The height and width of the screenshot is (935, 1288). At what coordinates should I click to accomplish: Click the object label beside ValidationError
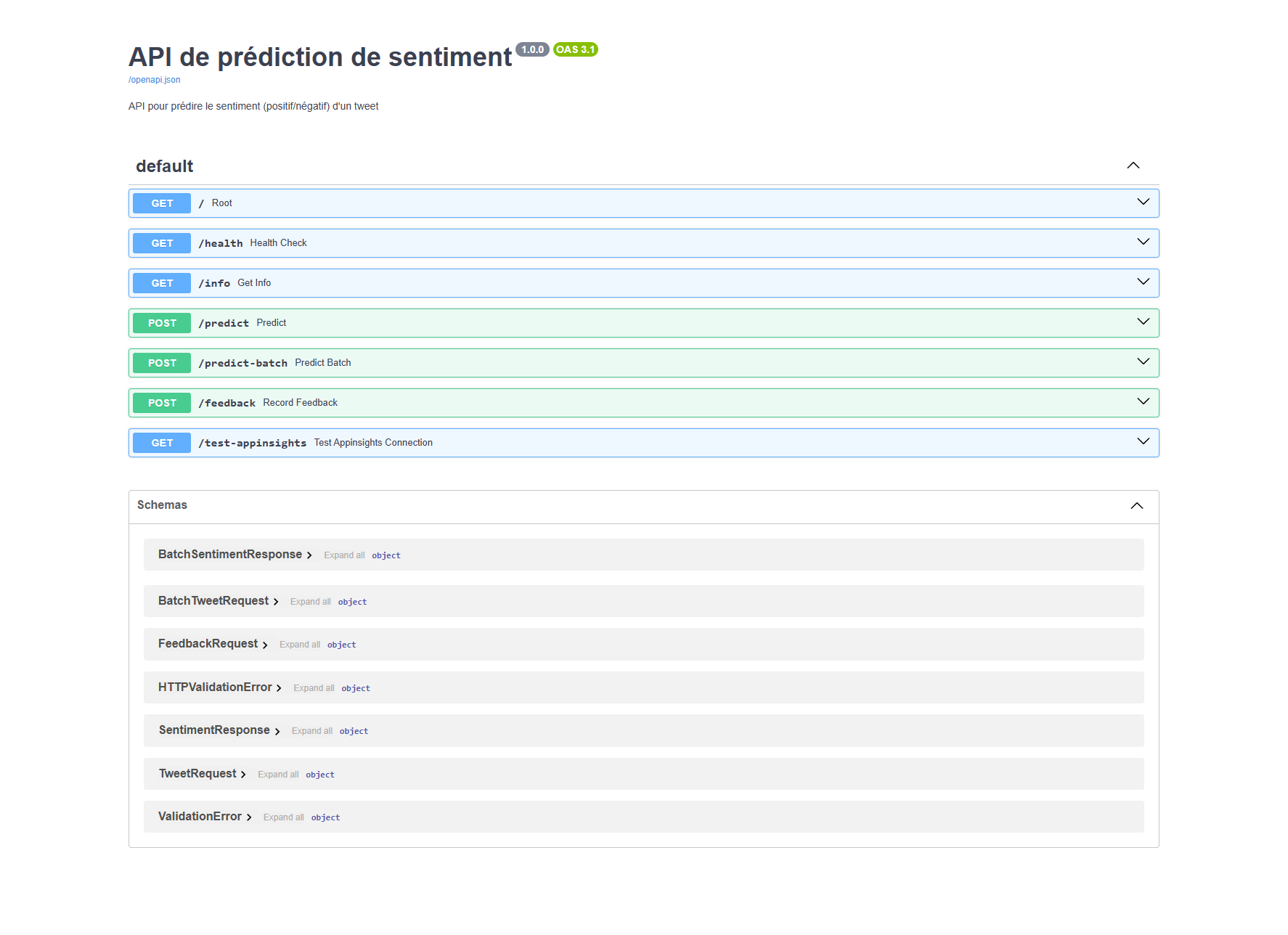(325, 817)
